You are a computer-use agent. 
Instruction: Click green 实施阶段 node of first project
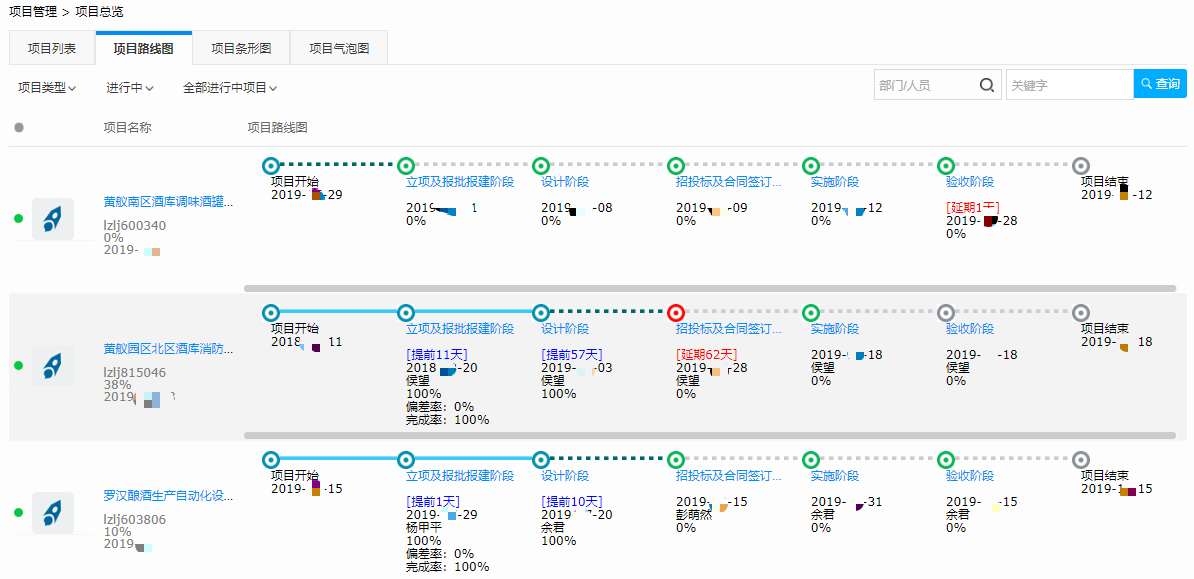tap(811, 165)
